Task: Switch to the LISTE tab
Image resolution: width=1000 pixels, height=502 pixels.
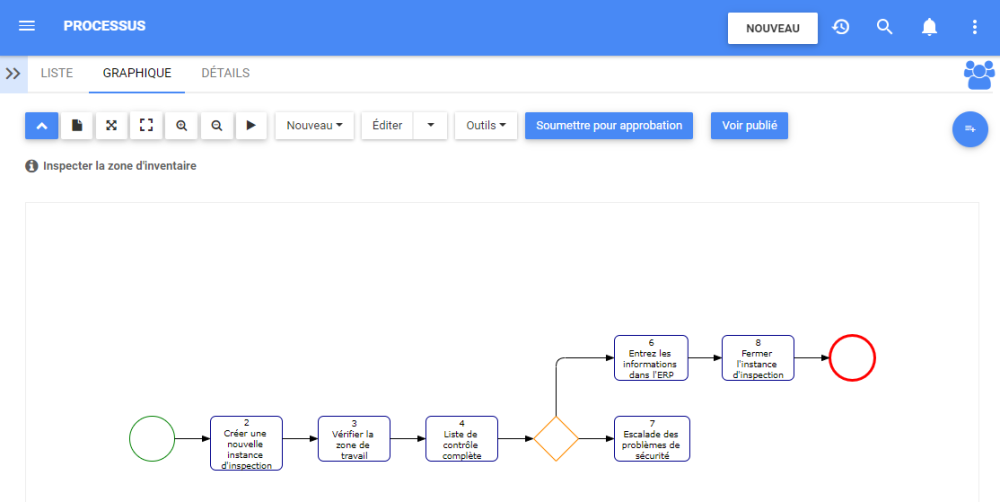Action: pyautogui.click(x=56, y=73)
